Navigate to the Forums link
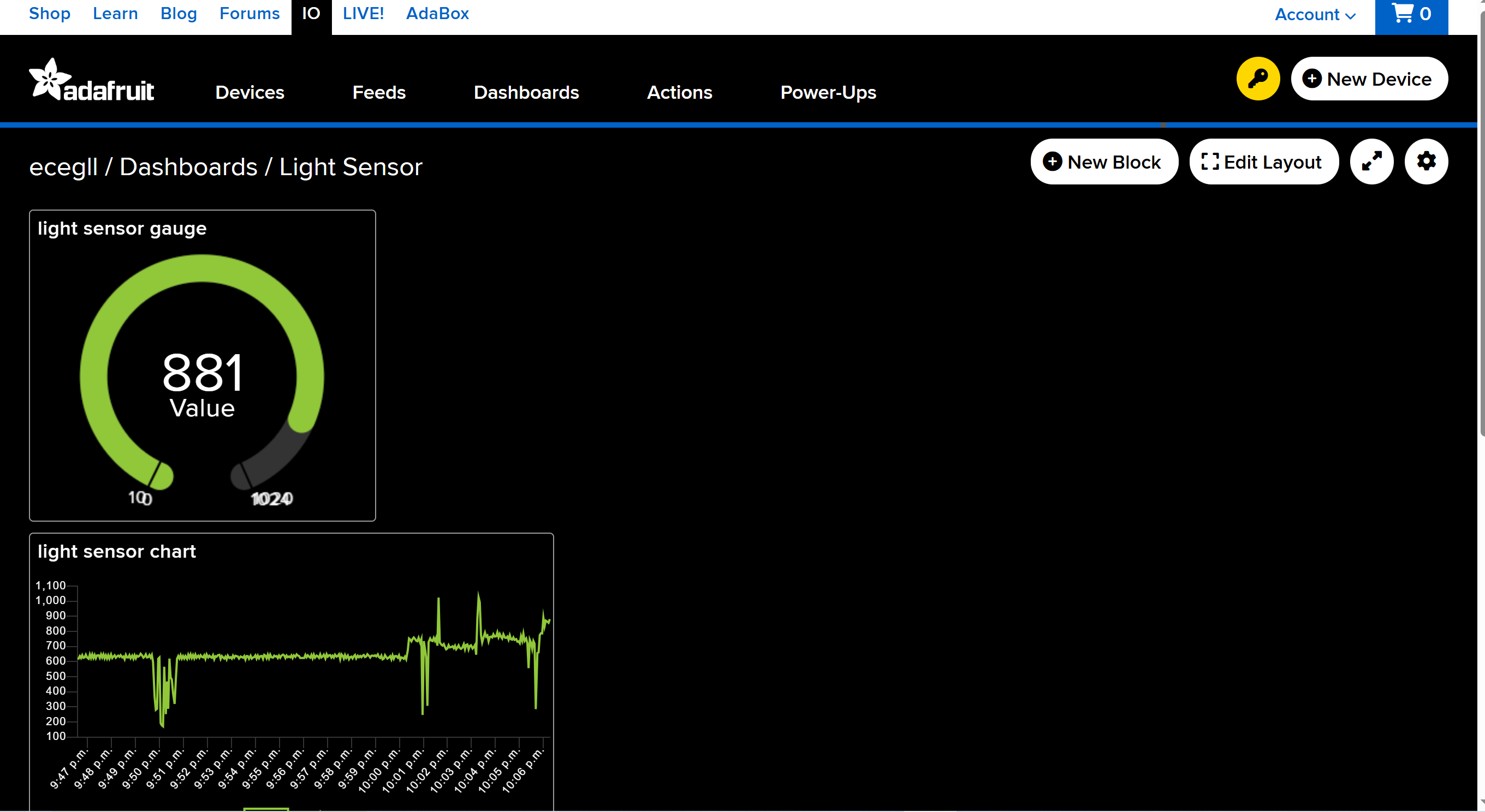The height and width of the screenshot is (812, 1485). 249,14
